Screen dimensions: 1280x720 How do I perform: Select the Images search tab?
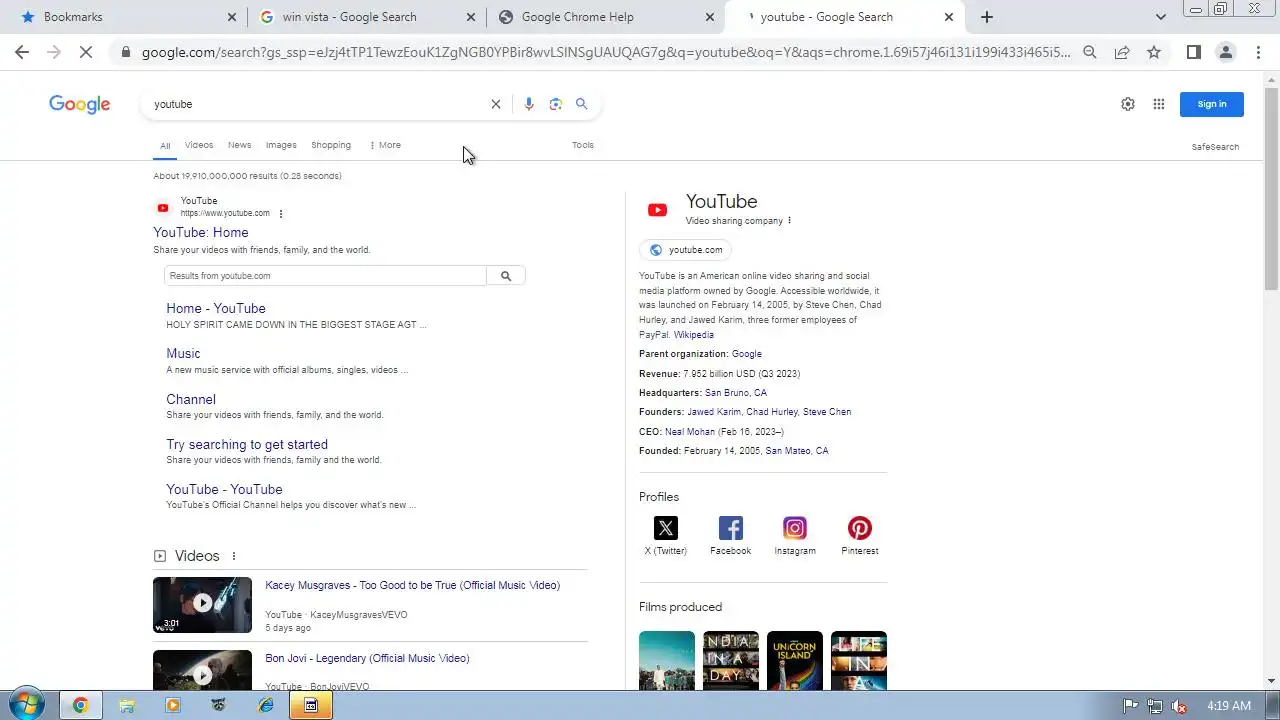tap(281, 145)
